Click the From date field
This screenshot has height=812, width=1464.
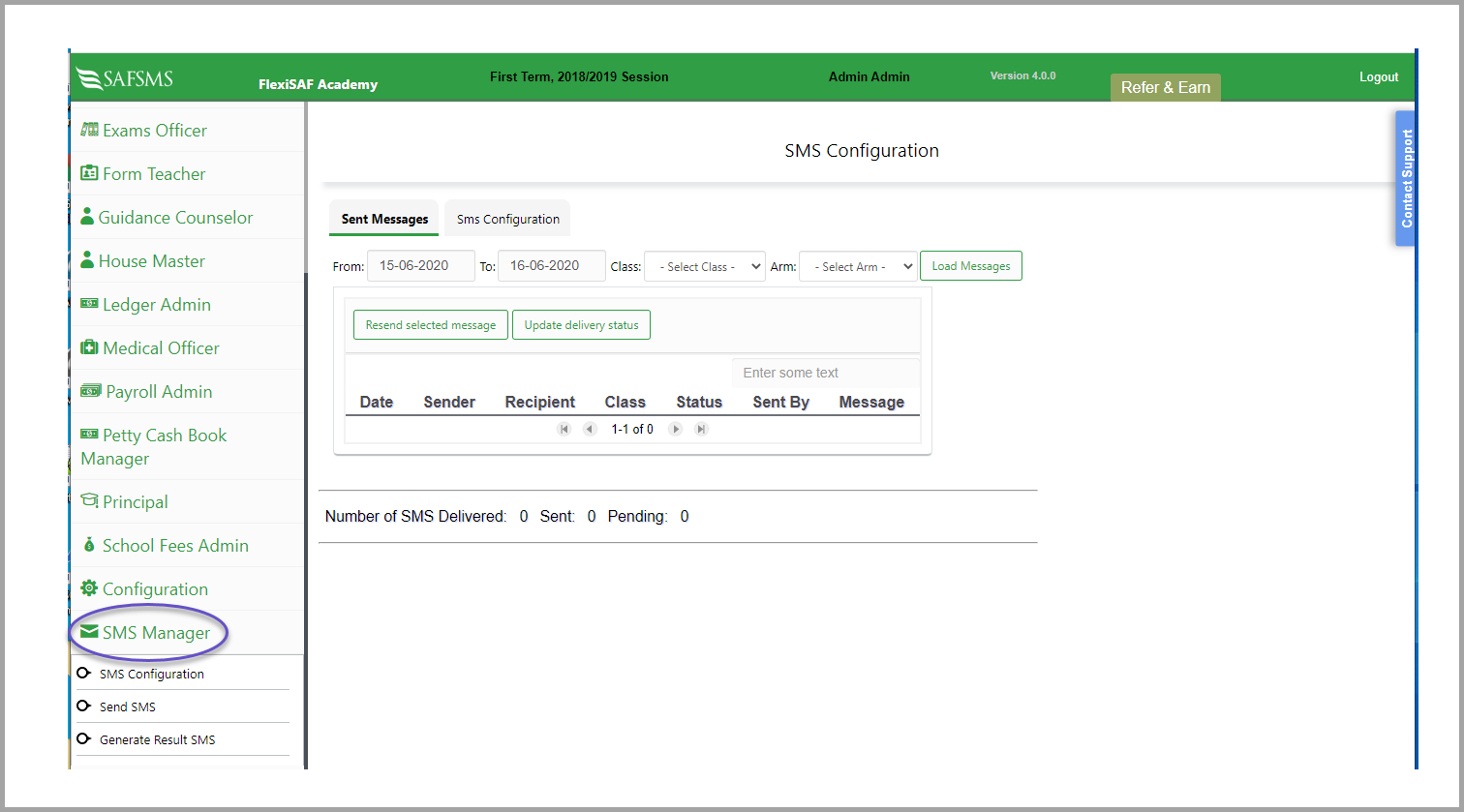coord(421,266)
